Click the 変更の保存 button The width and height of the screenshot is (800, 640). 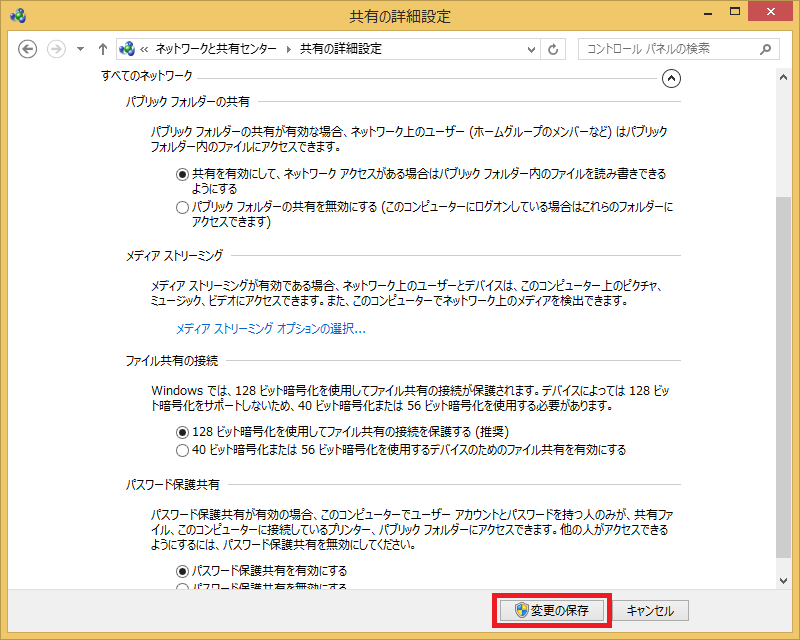click(552, 610)
